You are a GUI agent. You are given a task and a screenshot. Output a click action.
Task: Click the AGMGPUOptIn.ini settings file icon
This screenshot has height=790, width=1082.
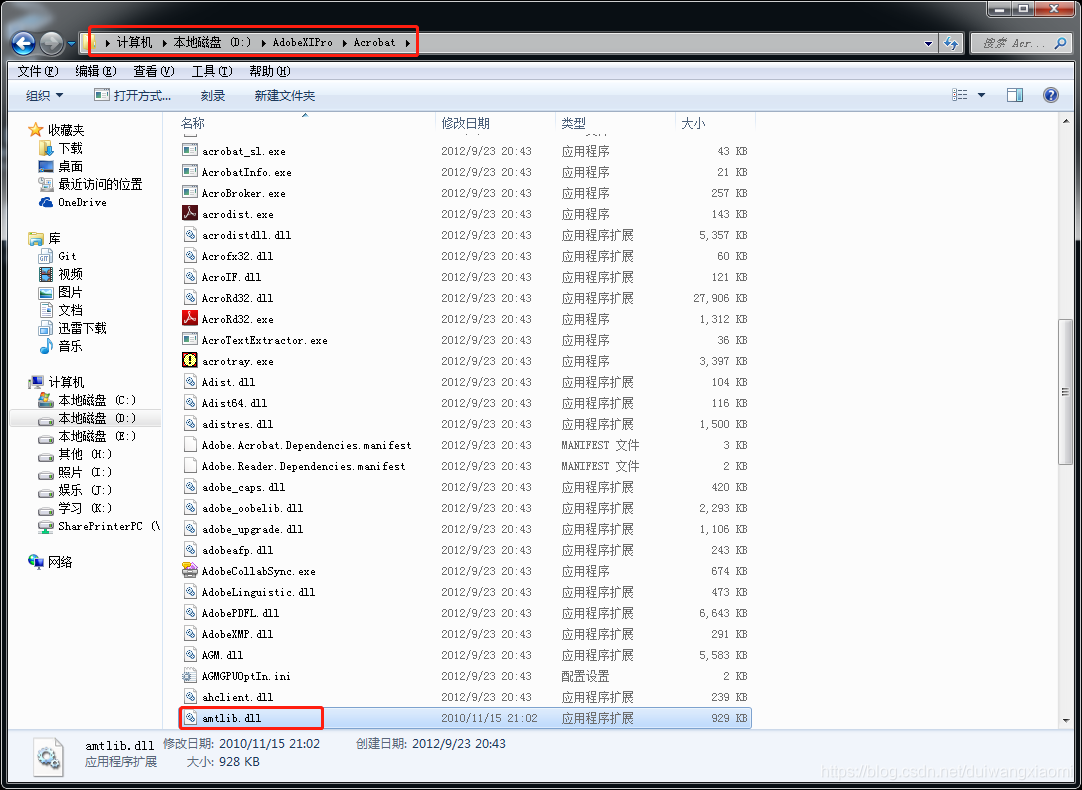tap(190, 675)
